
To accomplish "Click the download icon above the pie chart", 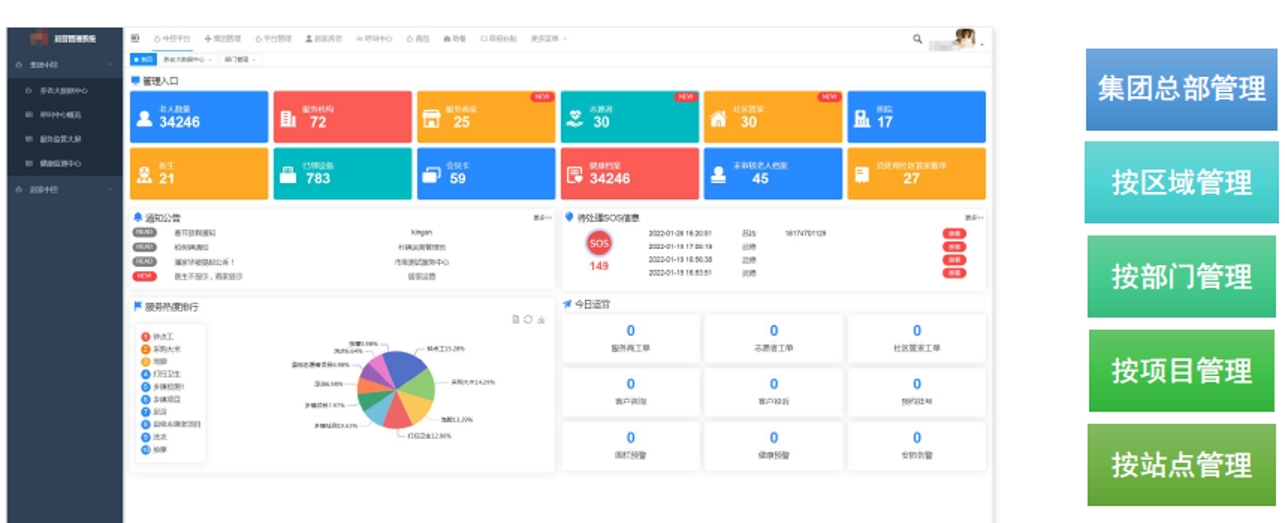I will pos(541,320).
